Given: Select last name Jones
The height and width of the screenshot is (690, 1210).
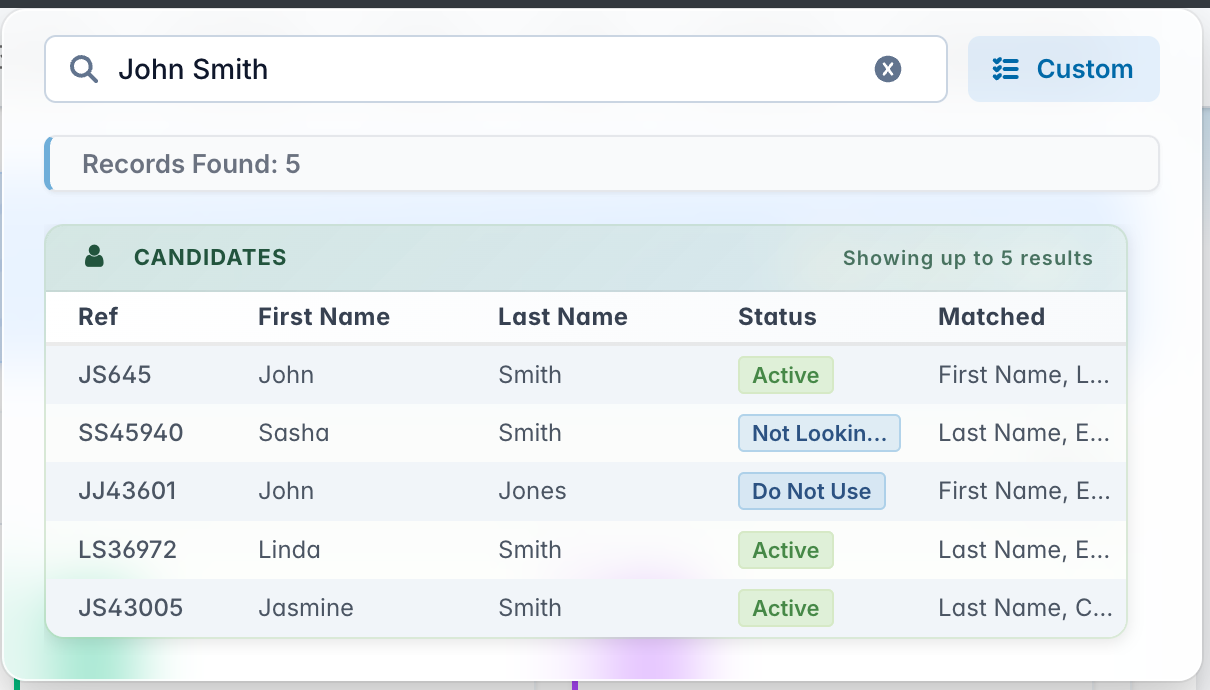Looking at the screenshot, I should (532, 491).
